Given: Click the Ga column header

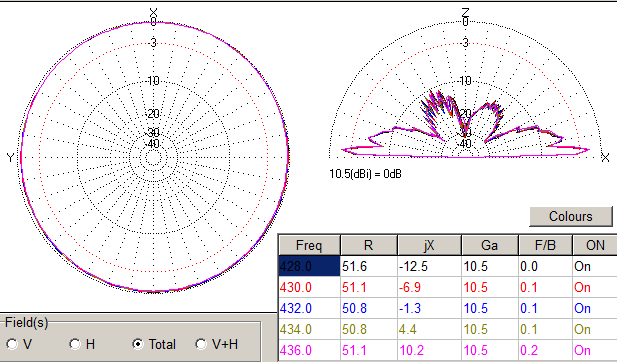Looking at the screenshot, I should [x=490, y=246].
